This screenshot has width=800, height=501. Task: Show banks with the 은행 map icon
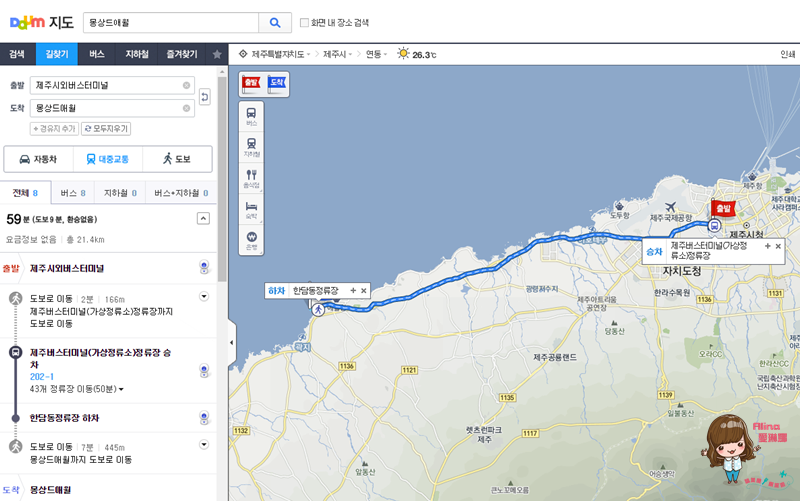tap(252, 240)
